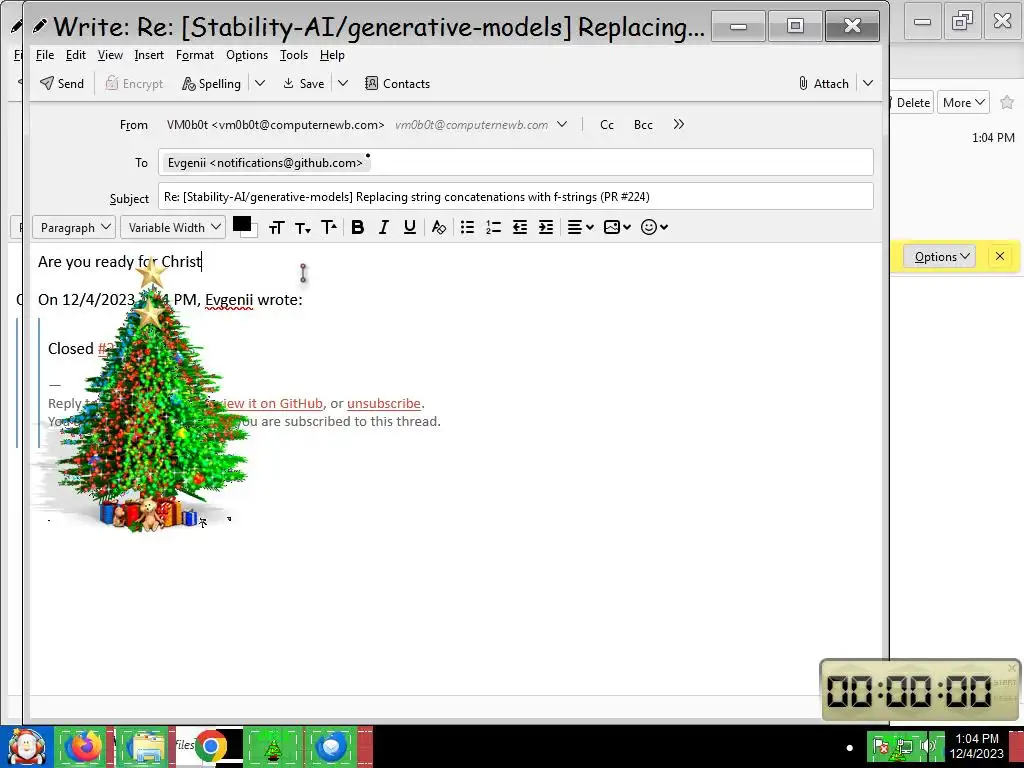
Task: Save the draft with Save button
Action: click(304, 84)
